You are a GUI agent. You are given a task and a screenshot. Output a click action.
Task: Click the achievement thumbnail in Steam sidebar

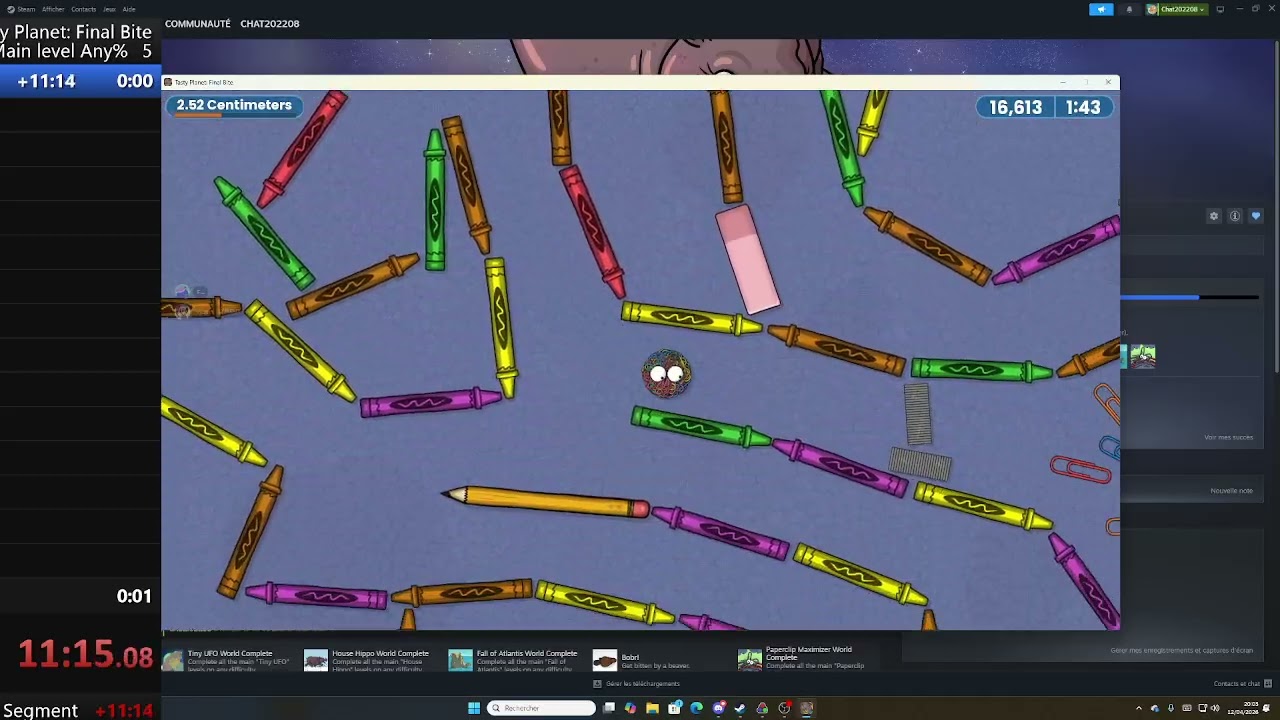(1143, 356)
